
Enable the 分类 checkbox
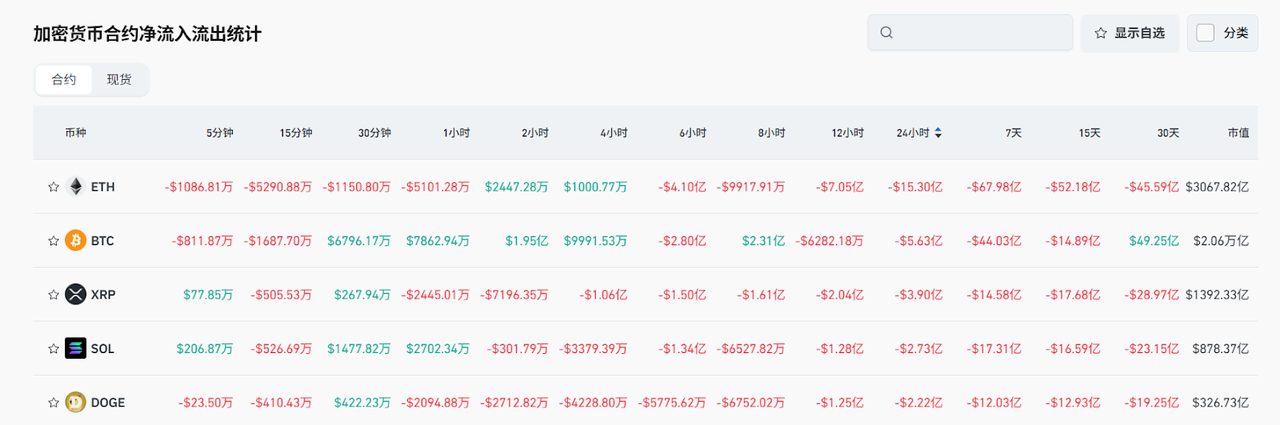tap(1206, 33)
